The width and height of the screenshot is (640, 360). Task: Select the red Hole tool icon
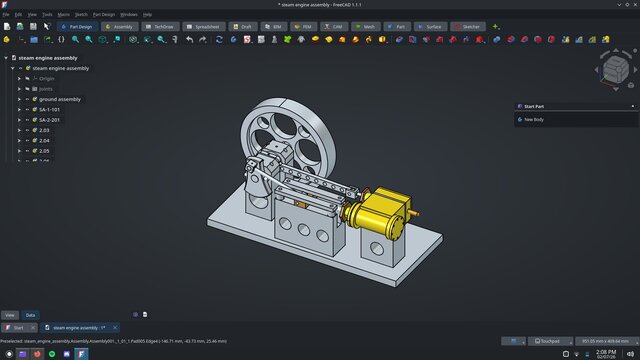click(413, 40)
